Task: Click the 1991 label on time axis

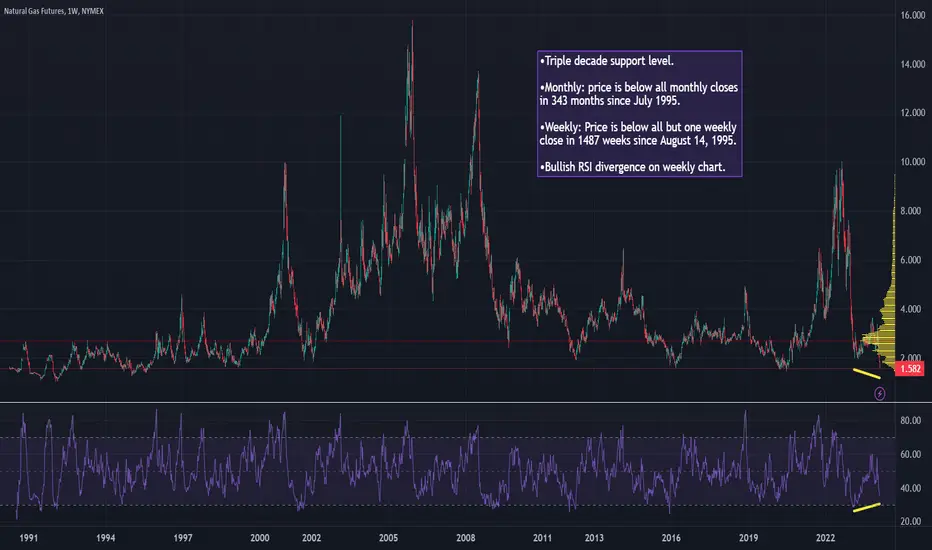Action: tap(29, 538)
